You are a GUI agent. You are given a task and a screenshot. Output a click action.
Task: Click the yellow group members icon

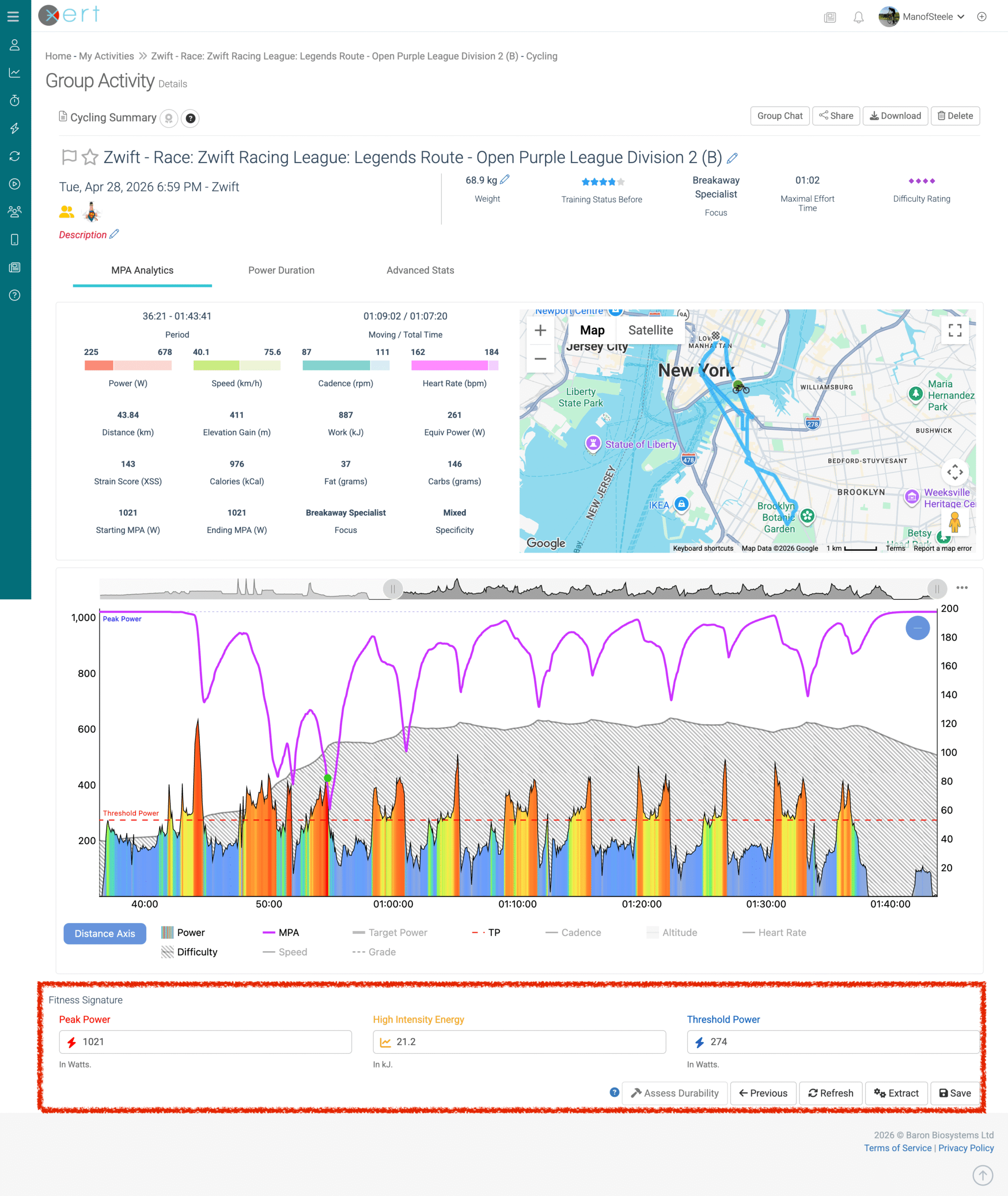[x=67, y=212]
